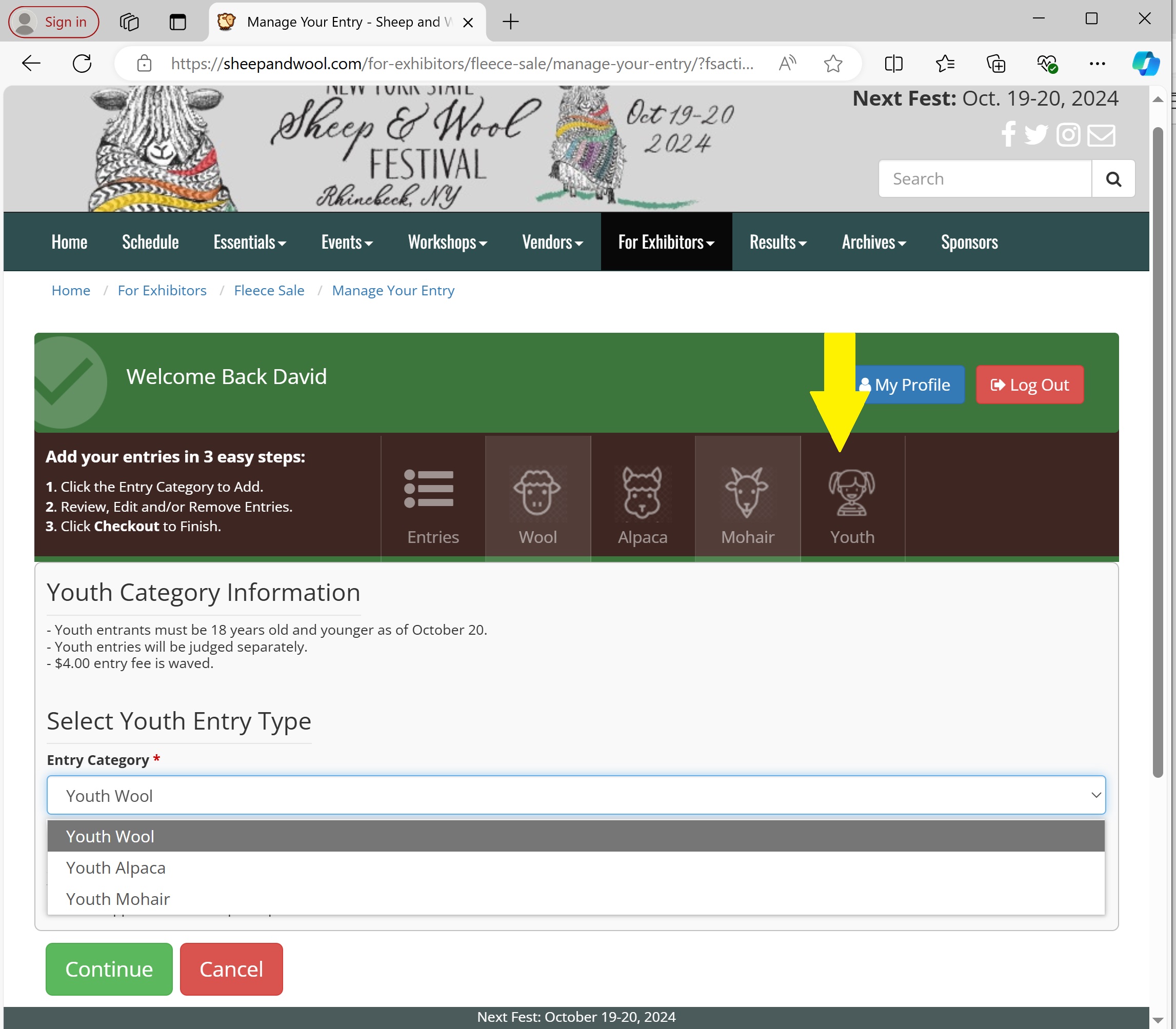The image size is (1176, 1029).
Task: Click the scrollbar down arrow
Action: pyautogui.click(x=1158, y=1020)
